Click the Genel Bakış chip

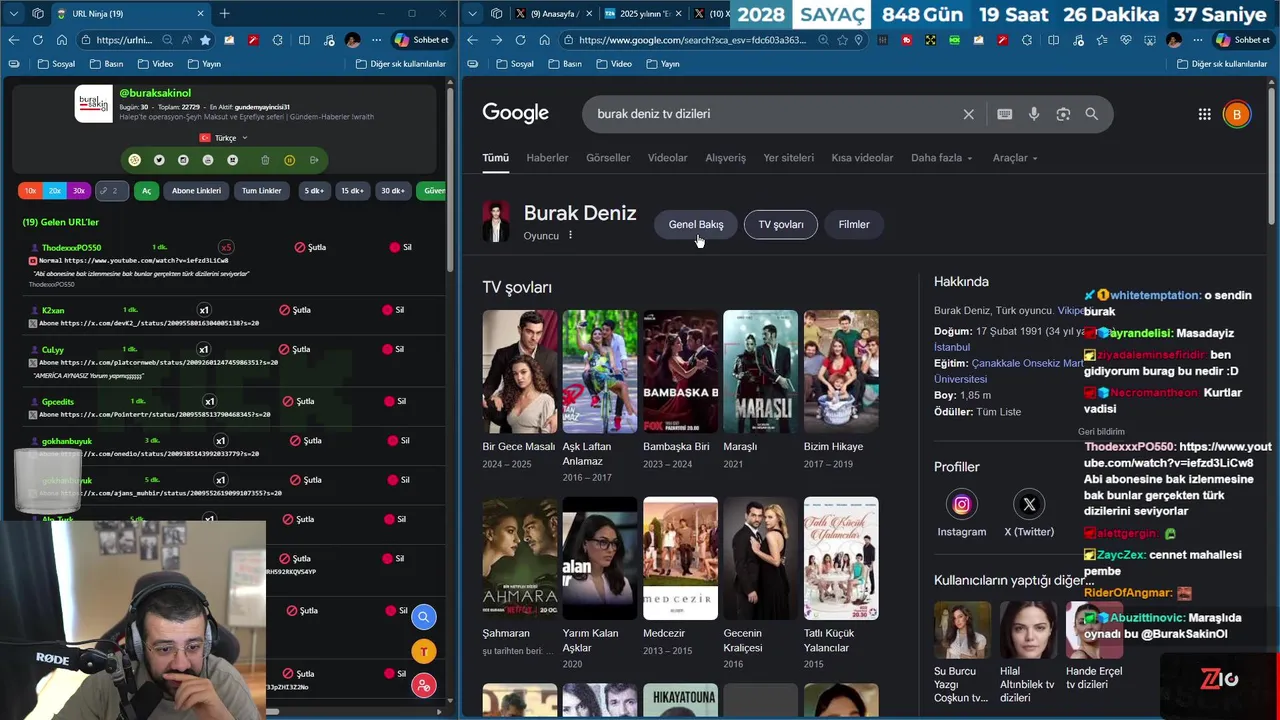point(696,225)
